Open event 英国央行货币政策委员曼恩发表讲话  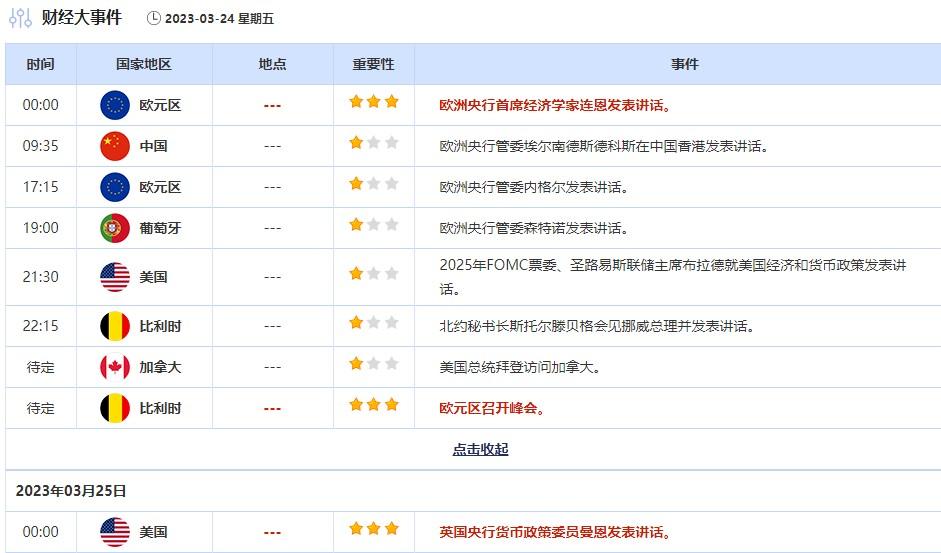pyautogui.click(x=555, y=532)
